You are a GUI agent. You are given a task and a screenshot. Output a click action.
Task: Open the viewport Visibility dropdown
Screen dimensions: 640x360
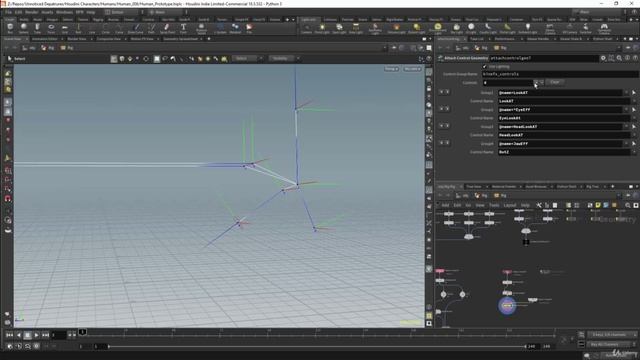point(284,59)
